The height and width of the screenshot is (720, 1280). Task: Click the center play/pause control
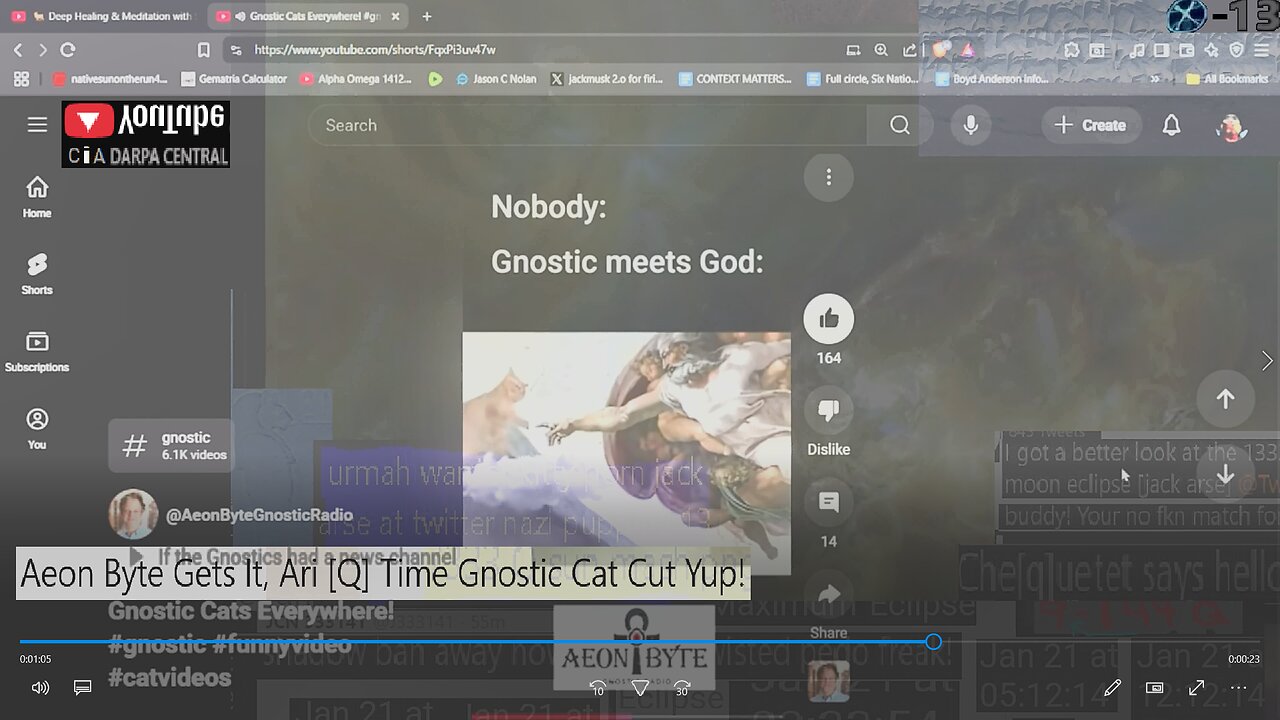click(640, 688)
